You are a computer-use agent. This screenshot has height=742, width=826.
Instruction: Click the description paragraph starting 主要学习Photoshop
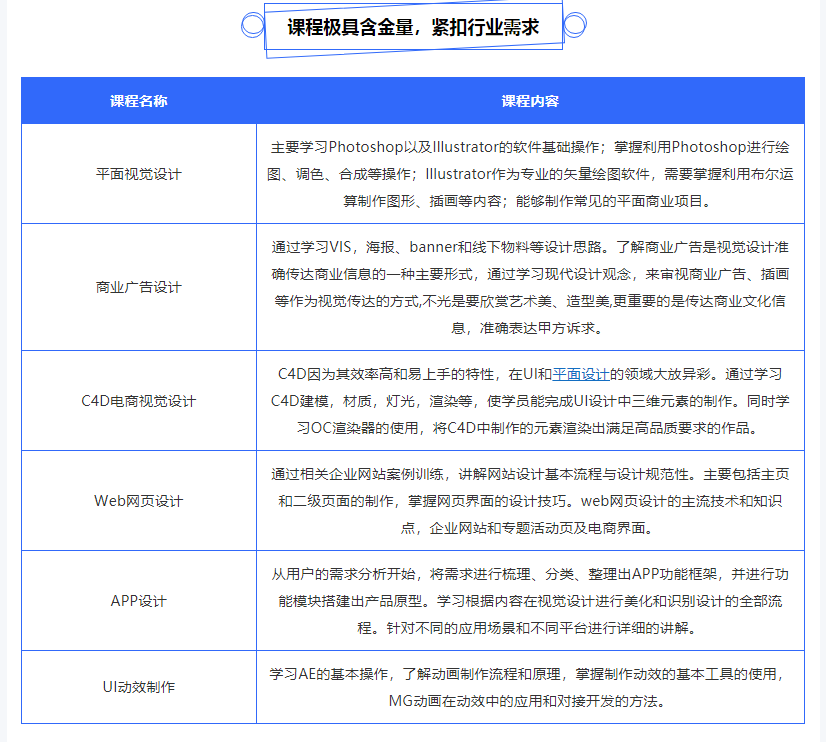(x=530, y=173)
